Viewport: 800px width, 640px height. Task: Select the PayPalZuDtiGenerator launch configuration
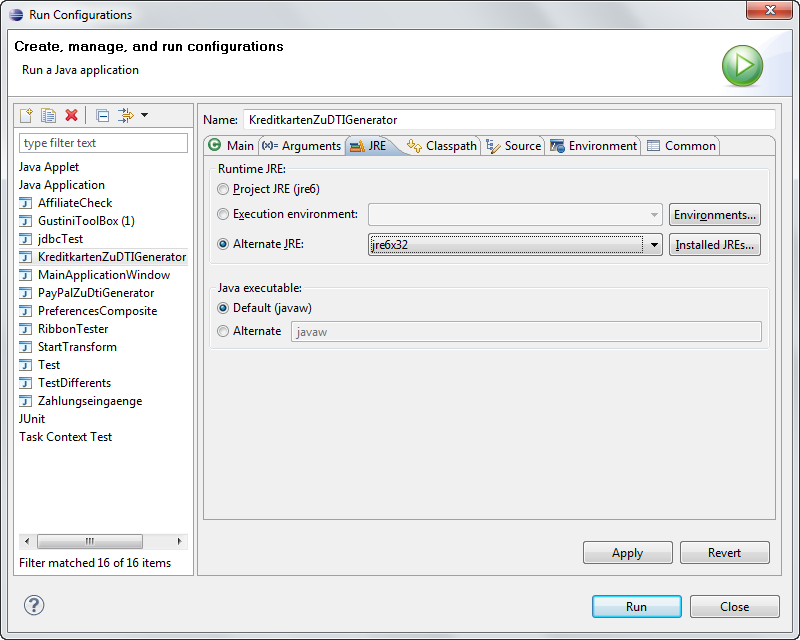coord(95,293)
